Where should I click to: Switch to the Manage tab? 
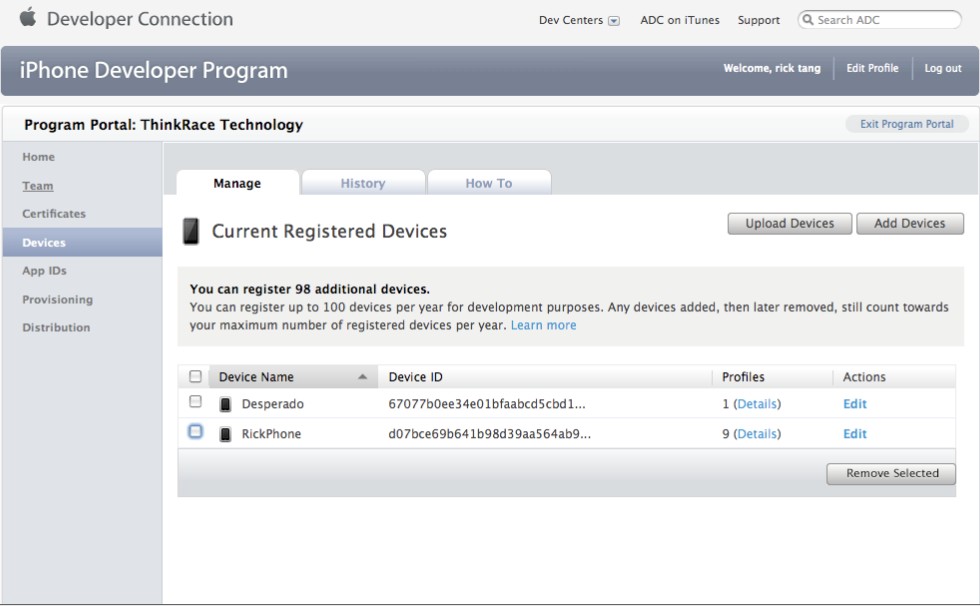point(238,183)
